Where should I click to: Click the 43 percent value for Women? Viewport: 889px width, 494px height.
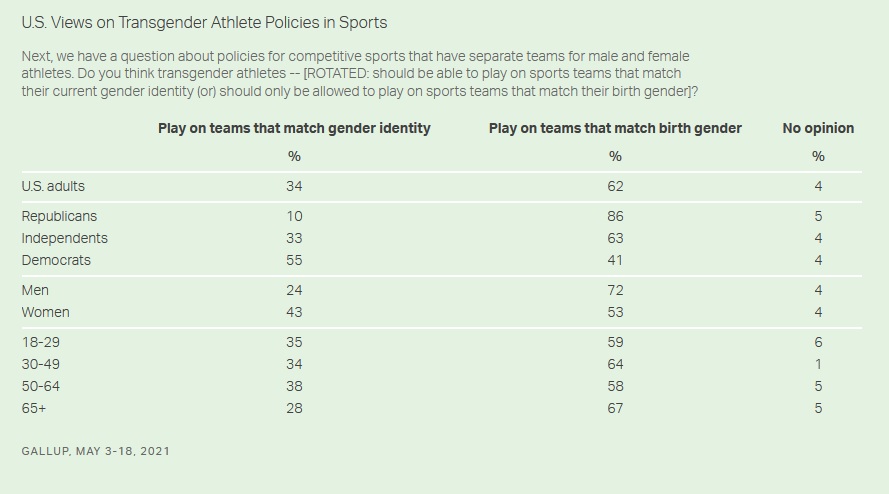(x=294, y=312)
